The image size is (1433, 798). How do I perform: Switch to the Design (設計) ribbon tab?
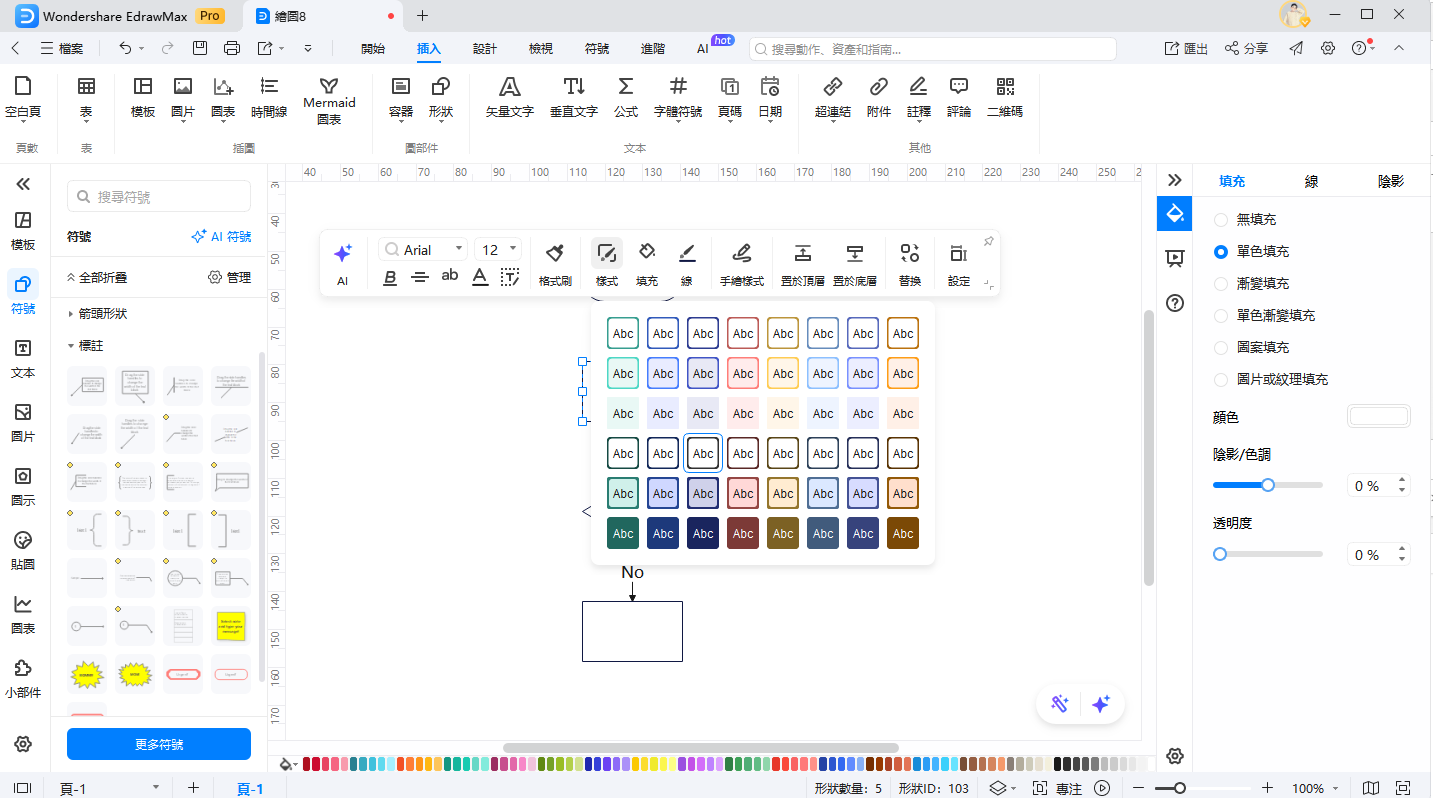point(485,48)
